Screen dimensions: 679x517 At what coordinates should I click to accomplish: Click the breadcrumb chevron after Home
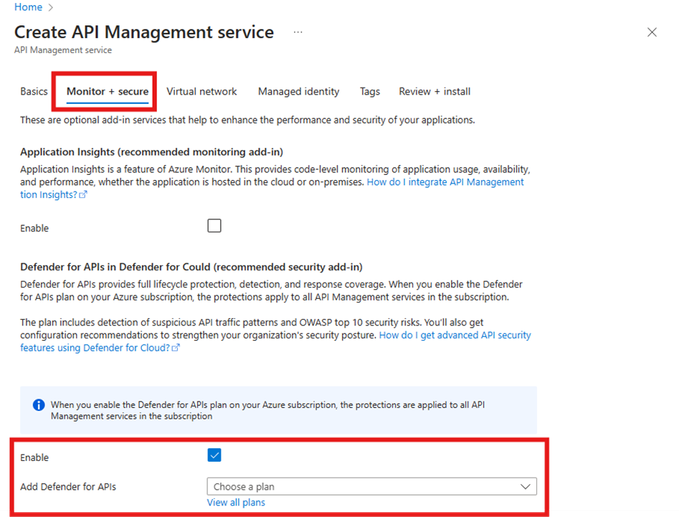[x=51, y=7]
